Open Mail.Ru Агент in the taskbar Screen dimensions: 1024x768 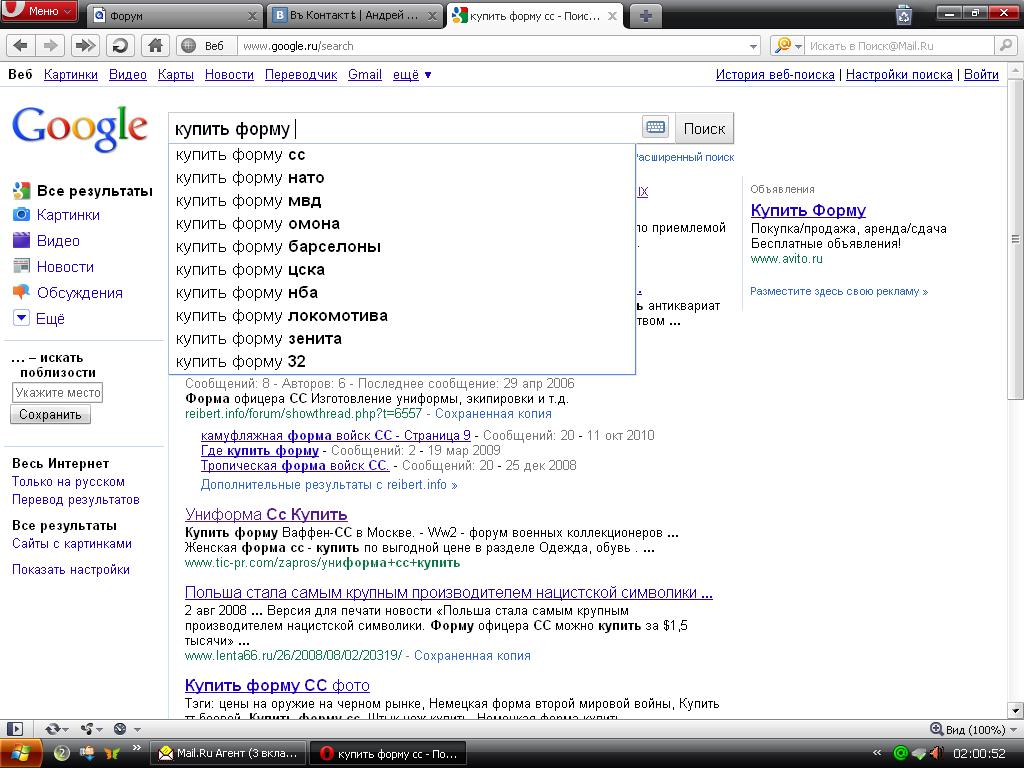tap(229, 754)
